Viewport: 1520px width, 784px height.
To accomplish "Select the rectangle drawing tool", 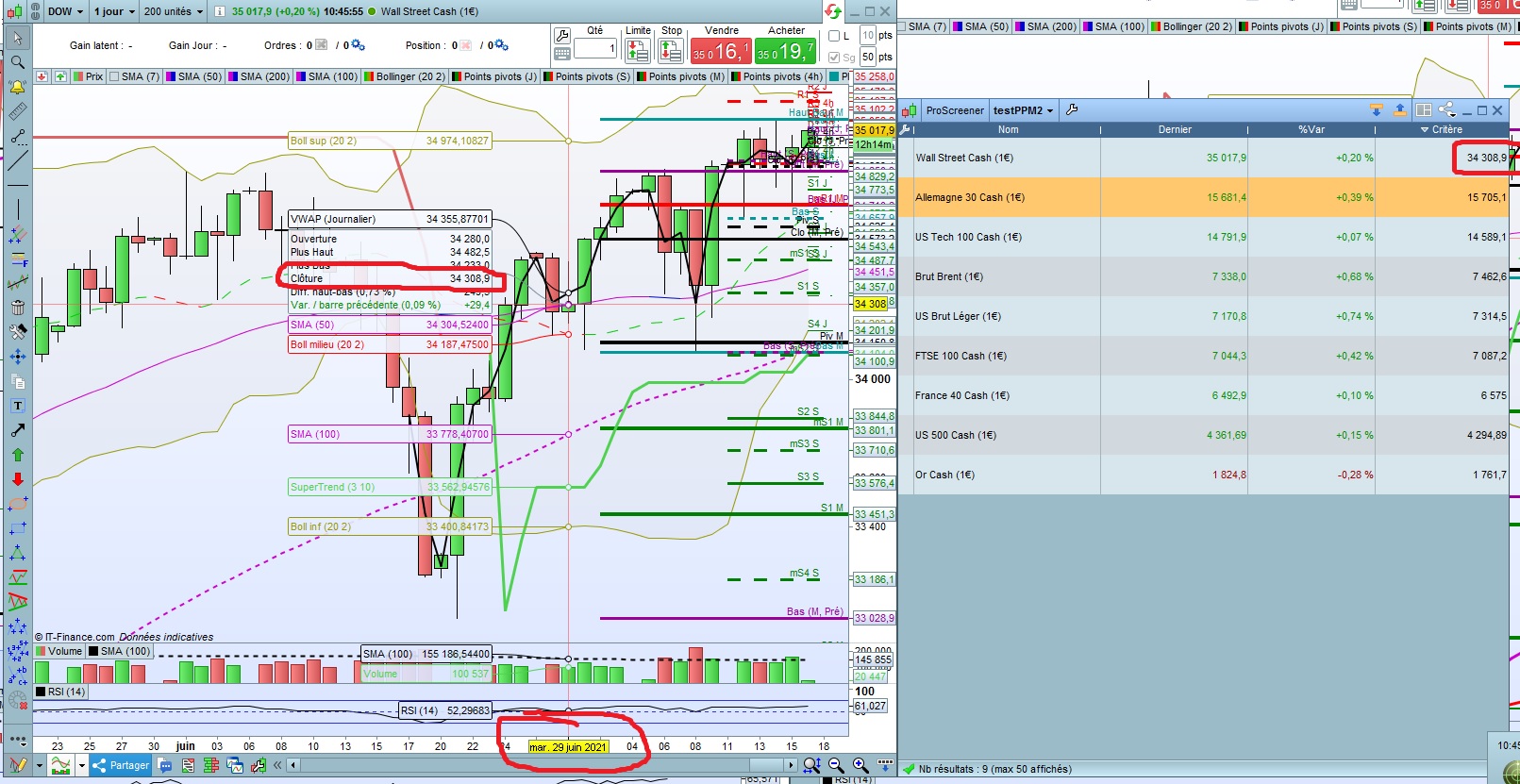I will click(x=17, y=528).
